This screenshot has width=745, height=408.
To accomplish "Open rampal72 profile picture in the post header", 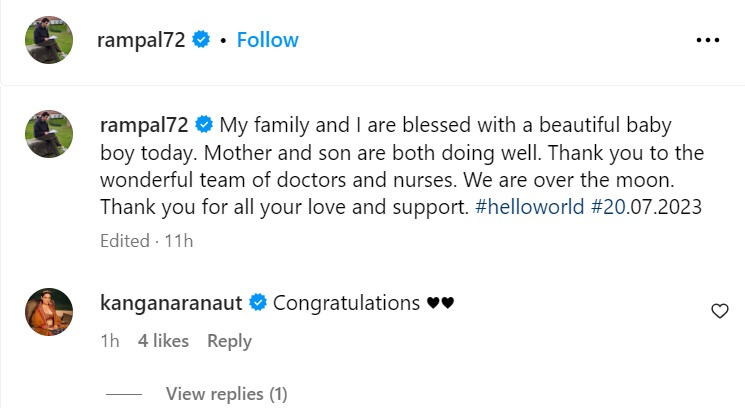I will coord(48,40).
